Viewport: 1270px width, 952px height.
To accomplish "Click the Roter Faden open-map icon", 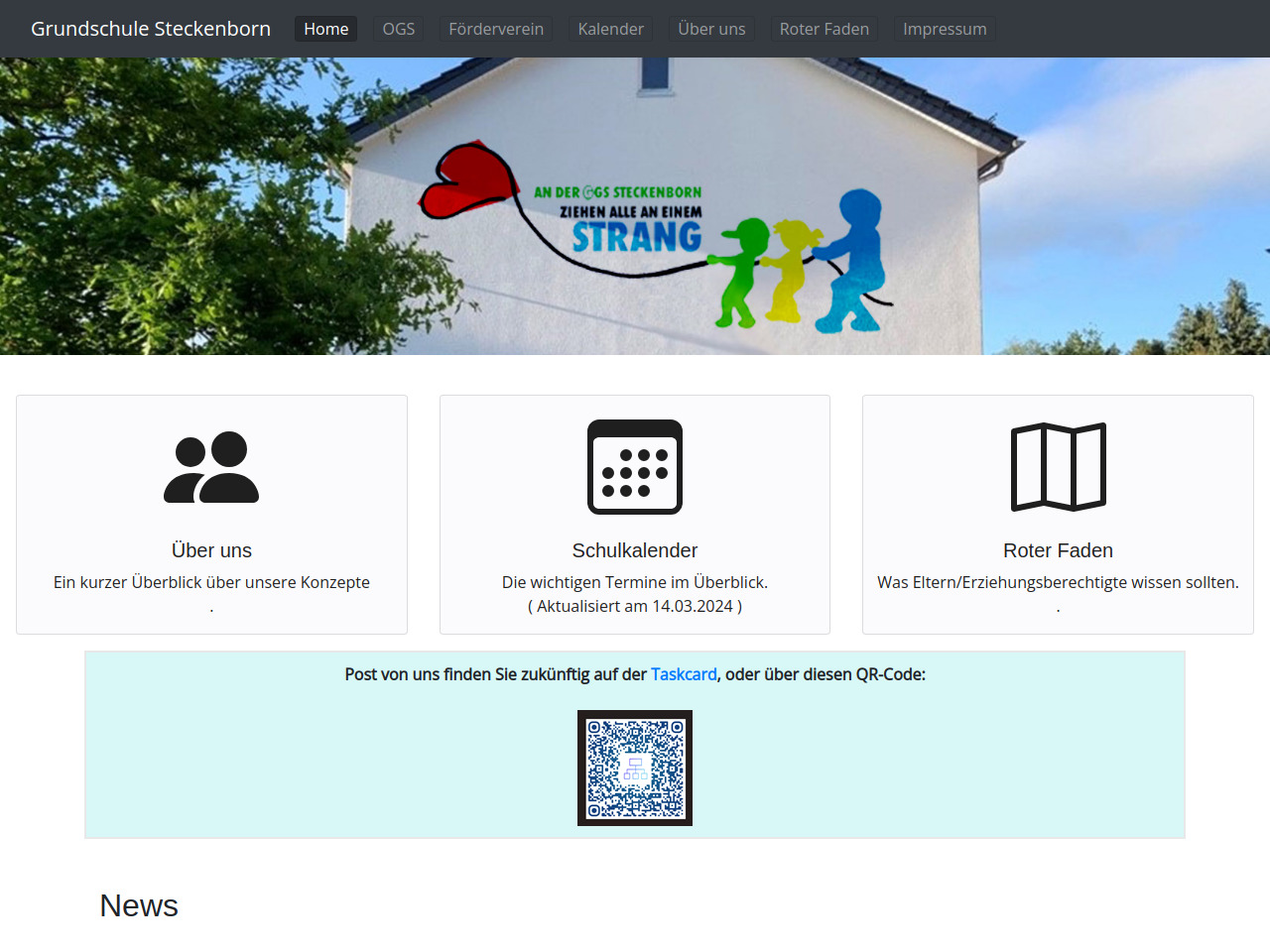I will click(x=1058, y=467).
